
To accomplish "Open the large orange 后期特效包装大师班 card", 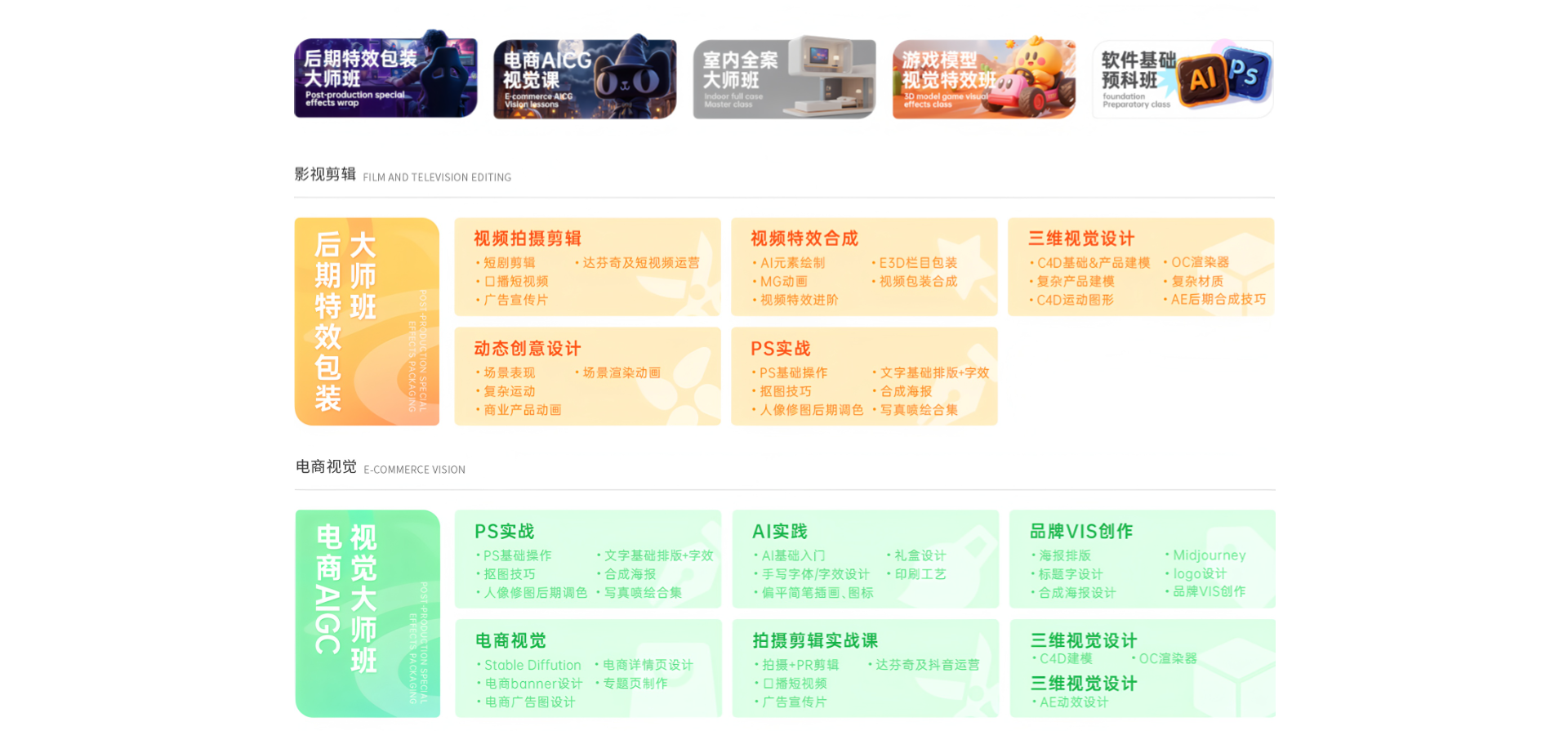I will pos(367,322).
